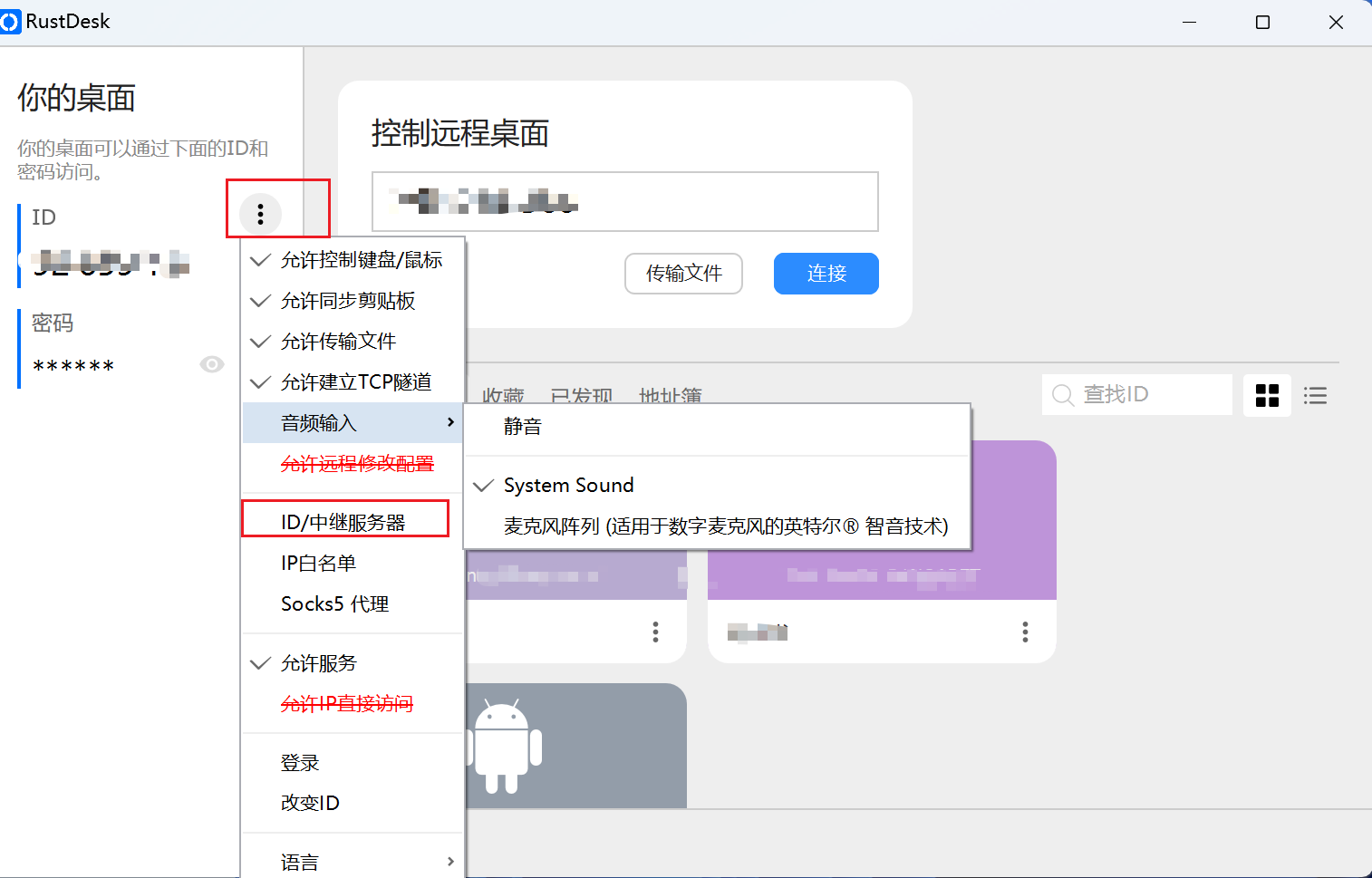Switch to list view layout

tap(1315, 395)
